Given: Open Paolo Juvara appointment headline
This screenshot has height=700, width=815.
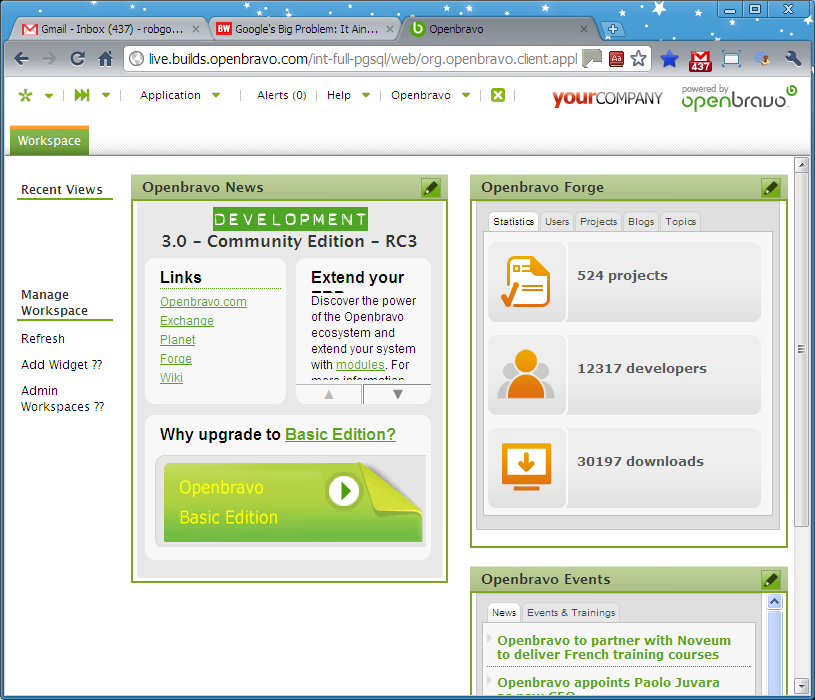Looking at the screenshot, I should coord(608,682).
